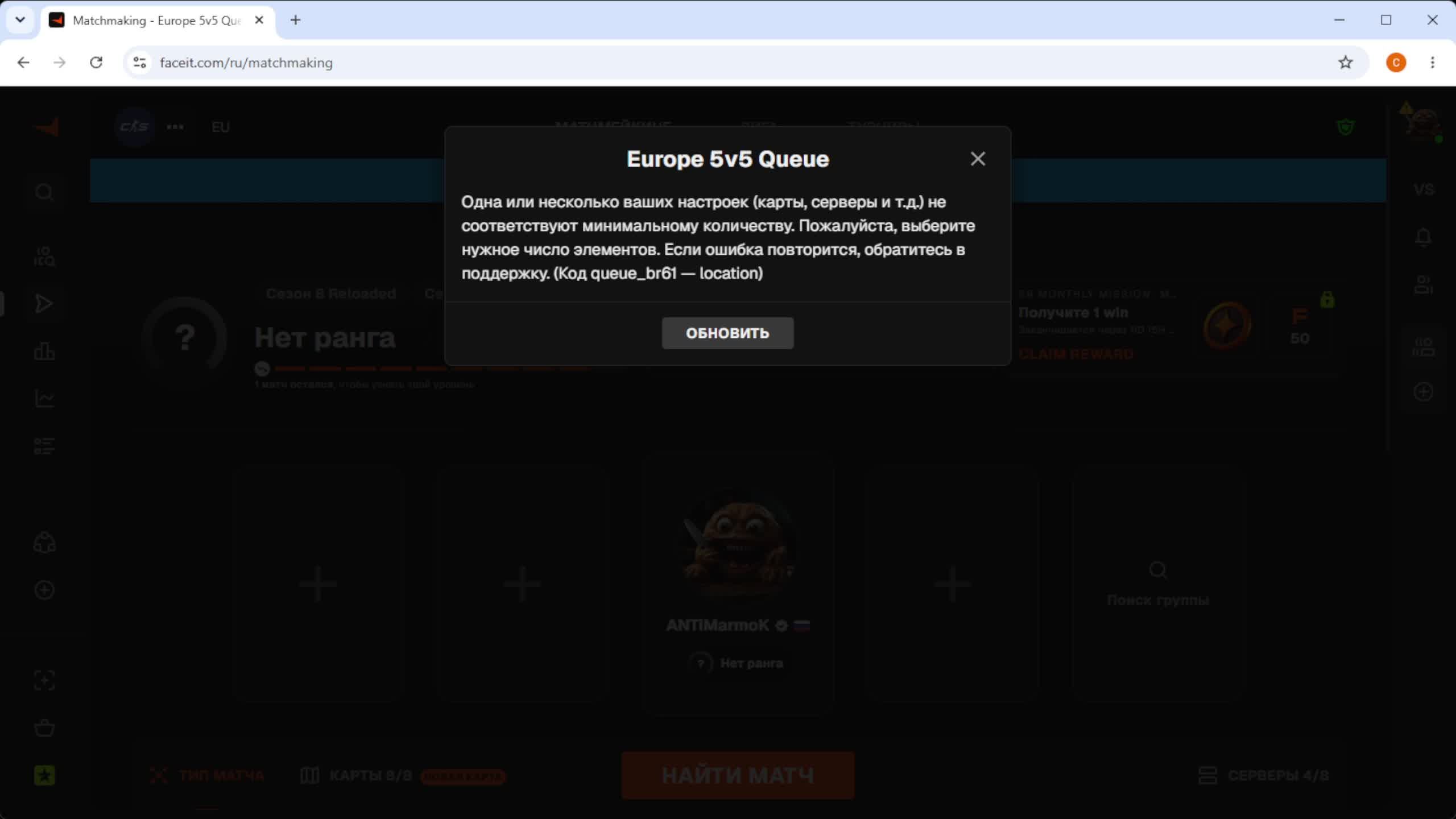Image resolution: width=1456 pixels, height=819 pixels.
Task: Focus the faceit.com/ru/matchmaking address bar
Action: tap(745, 63)
